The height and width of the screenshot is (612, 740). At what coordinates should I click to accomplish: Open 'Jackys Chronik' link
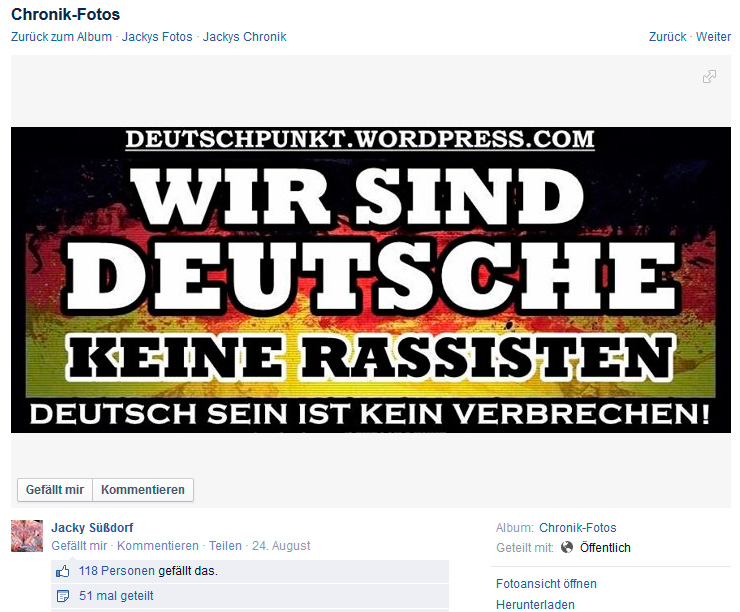point(244,37)
